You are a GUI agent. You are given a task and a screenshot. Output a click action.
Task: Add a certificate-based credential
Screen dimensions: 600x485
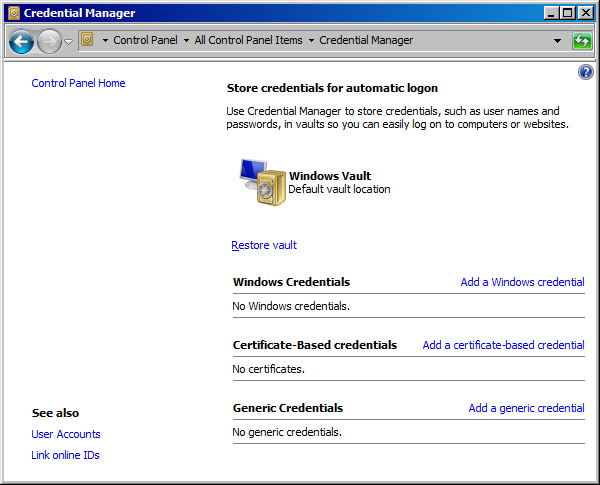coord(503,345)
